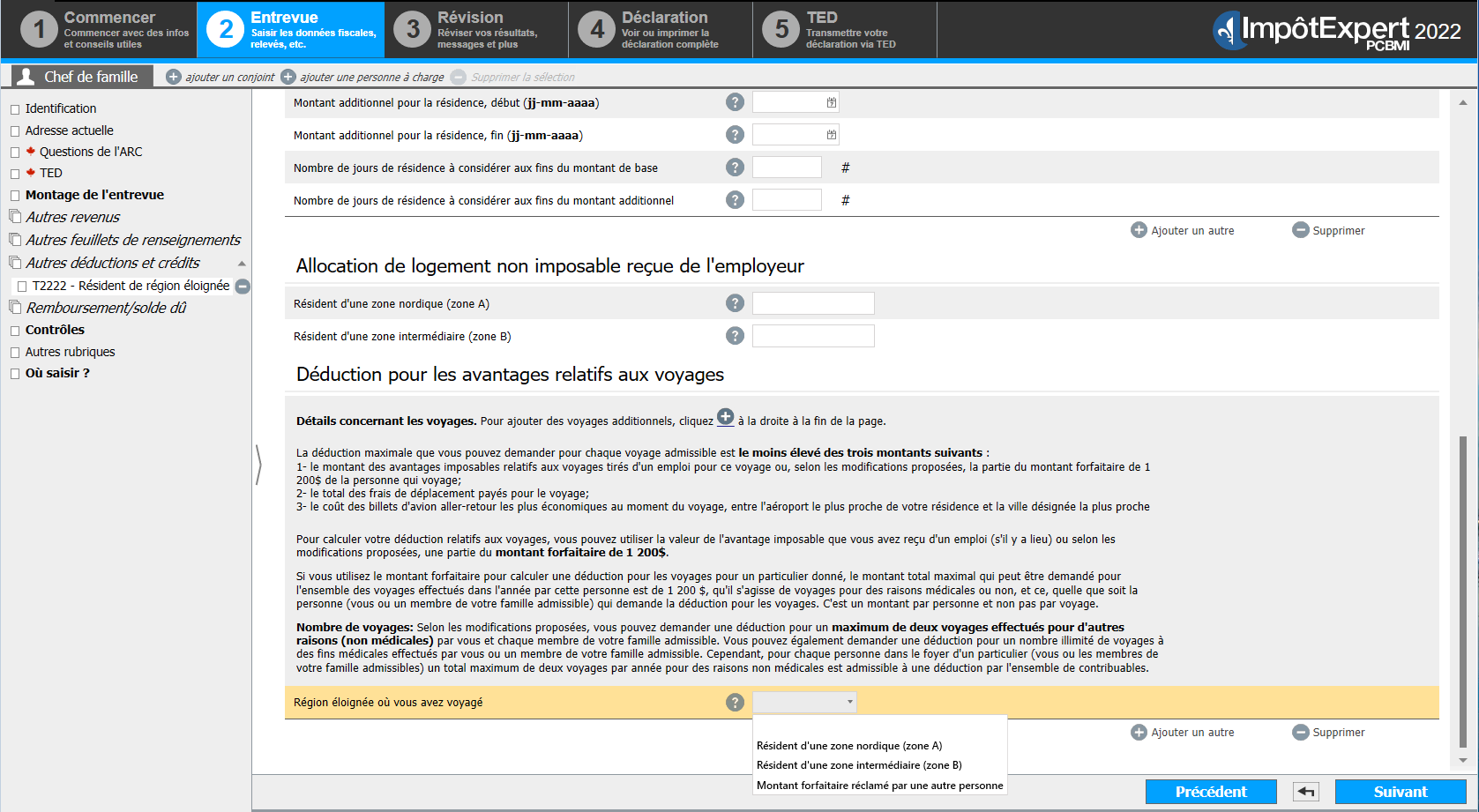
Task: Open the Autres revenus pages group icon
Action: [x=15, y=216]
